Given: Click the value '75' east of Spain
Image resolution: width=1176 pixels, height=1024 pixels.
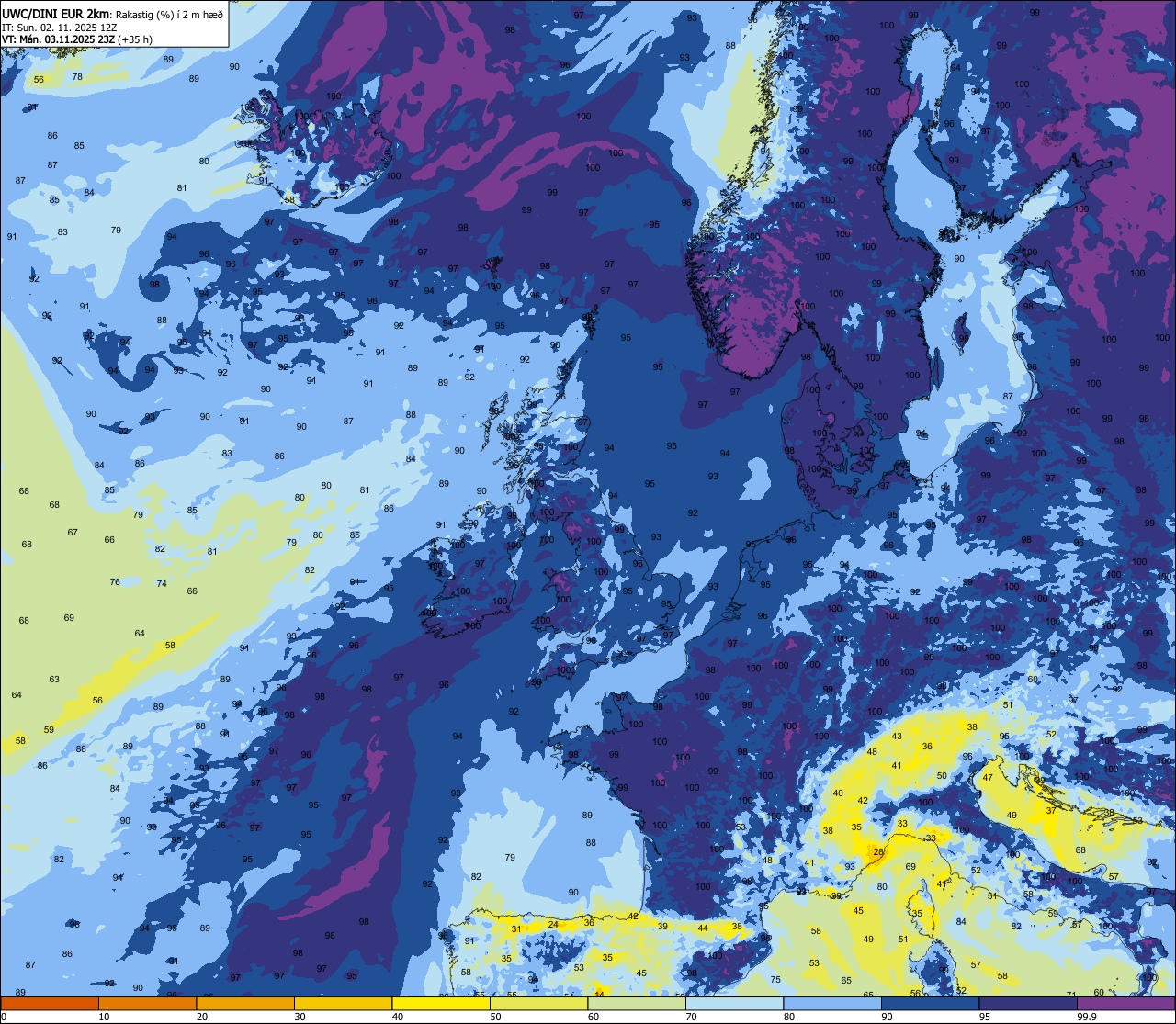Looking at the screenshot, I should (x=775, y=980).
